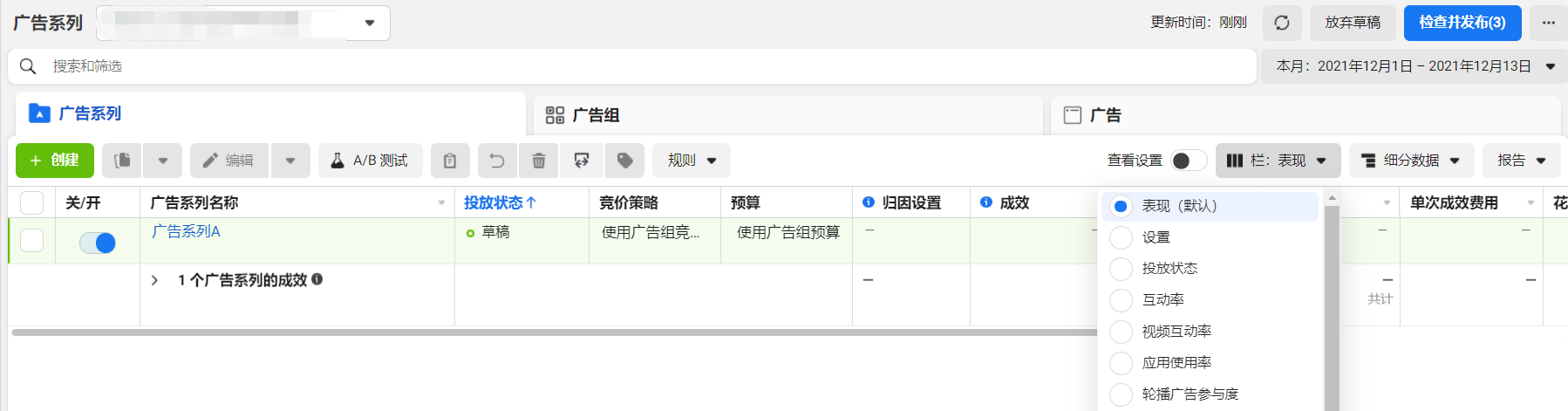The width and height of the screenshot is (1568, 411).
Task: Open the date range 本月 dropdown
Action: pyautogui.click(x=1414, y=66)
